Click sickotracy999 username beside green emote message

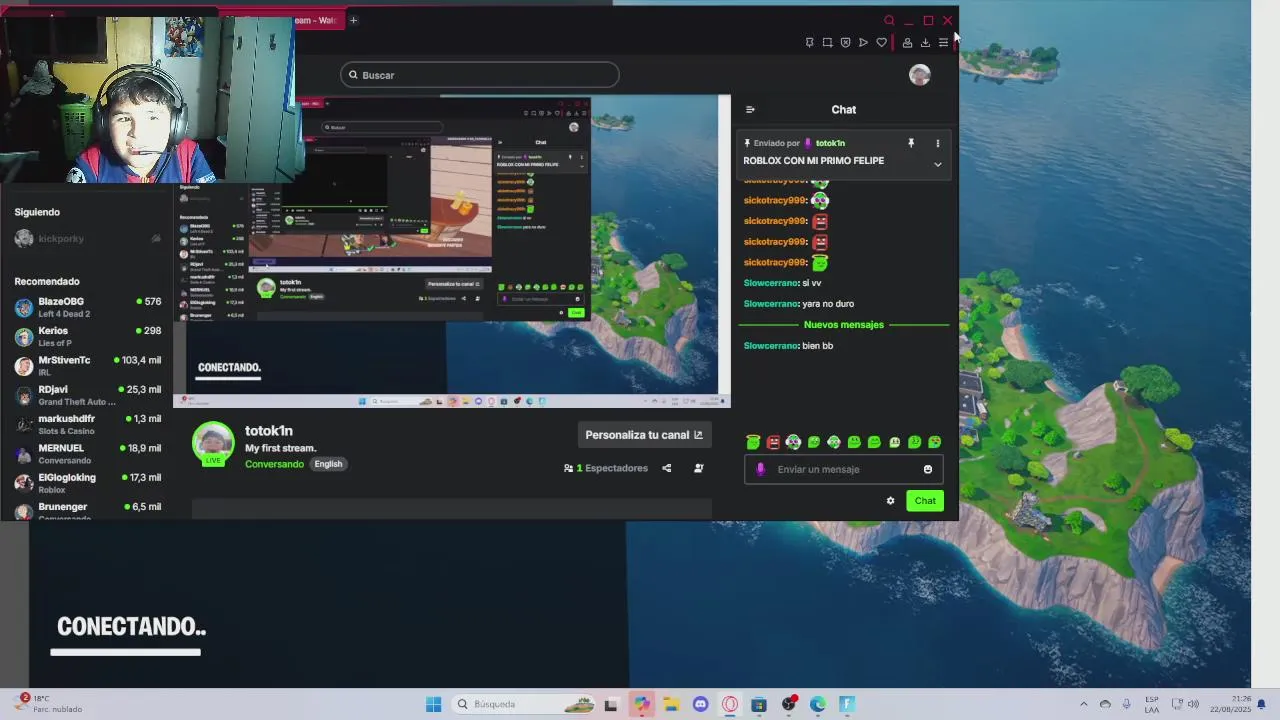pos(775,262)
